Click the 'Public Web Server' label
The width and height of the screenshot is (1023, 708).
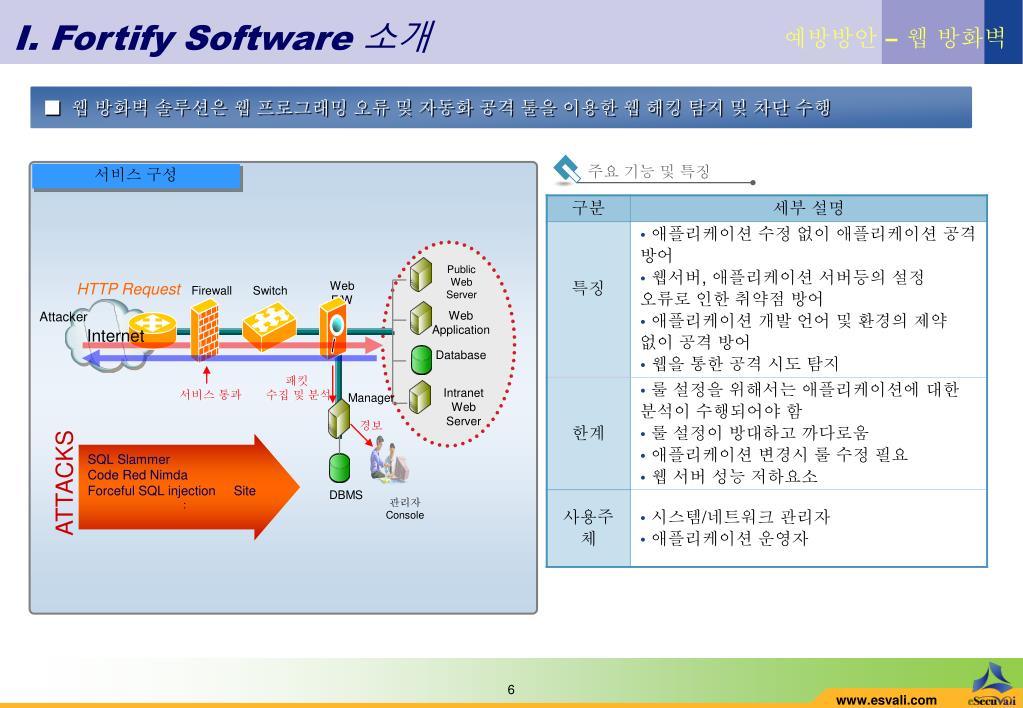tap(461, 282)
